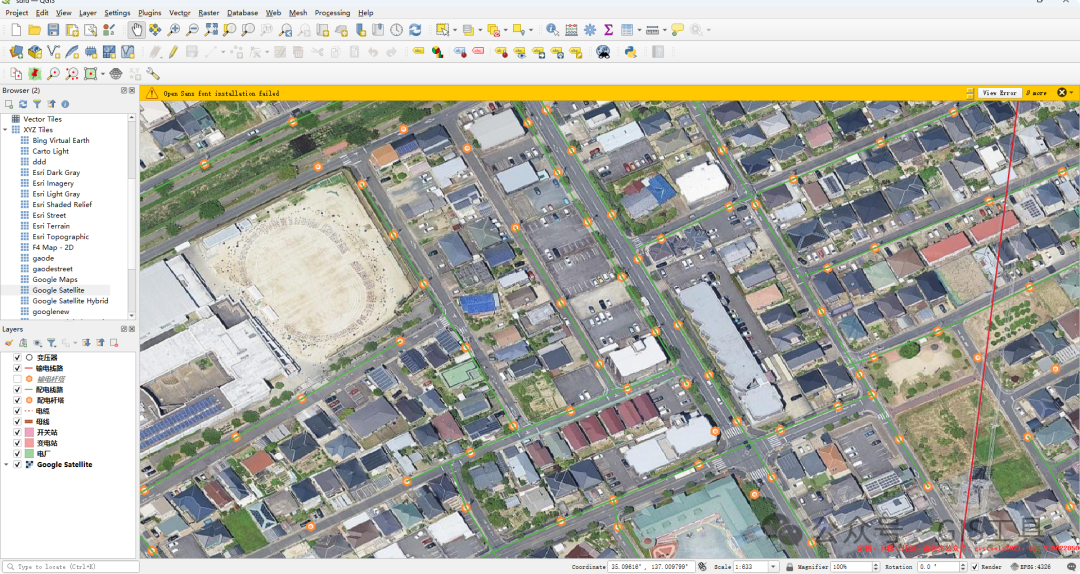Click the Style Manager colored shapes icon
This screenshot has height=574, width=1080.
tap(109, 30)
